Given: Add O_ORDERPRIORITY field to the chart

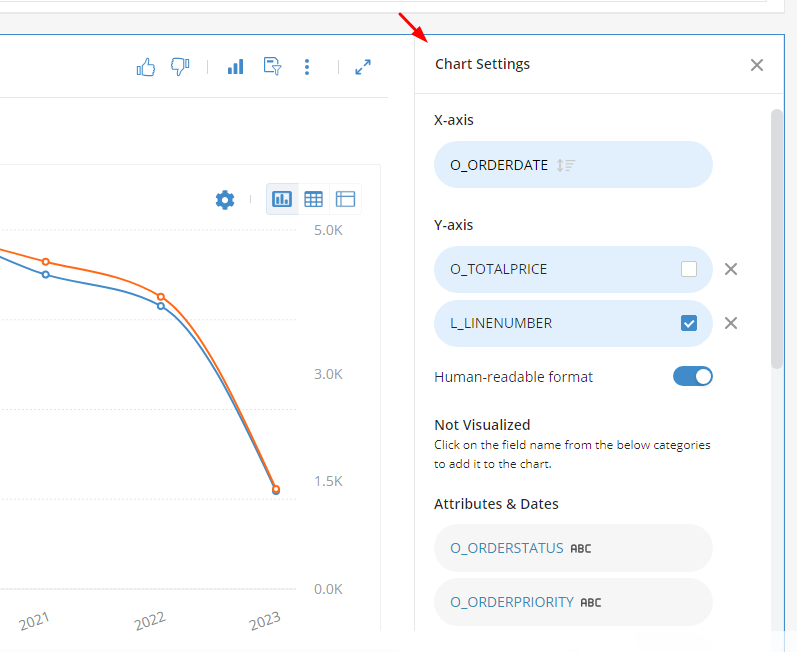Looking at the screenshot, I should 573,602.
